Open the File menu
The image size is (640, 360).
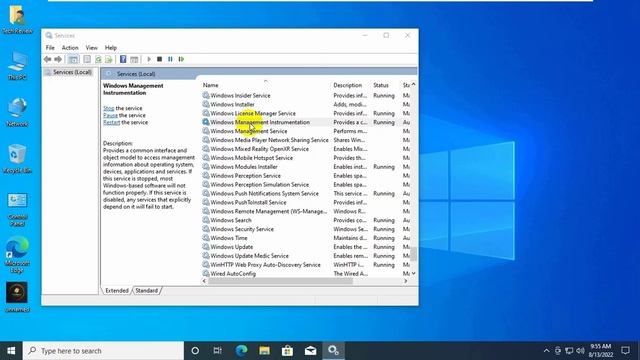[50, 48]
